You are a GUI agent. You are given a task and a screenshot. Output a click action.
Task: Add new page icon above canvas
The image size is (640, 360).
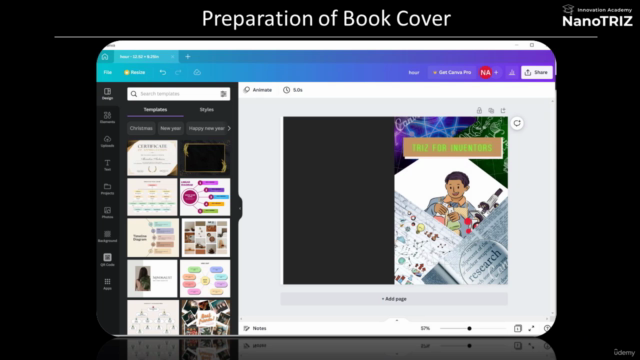coord(503,111)
